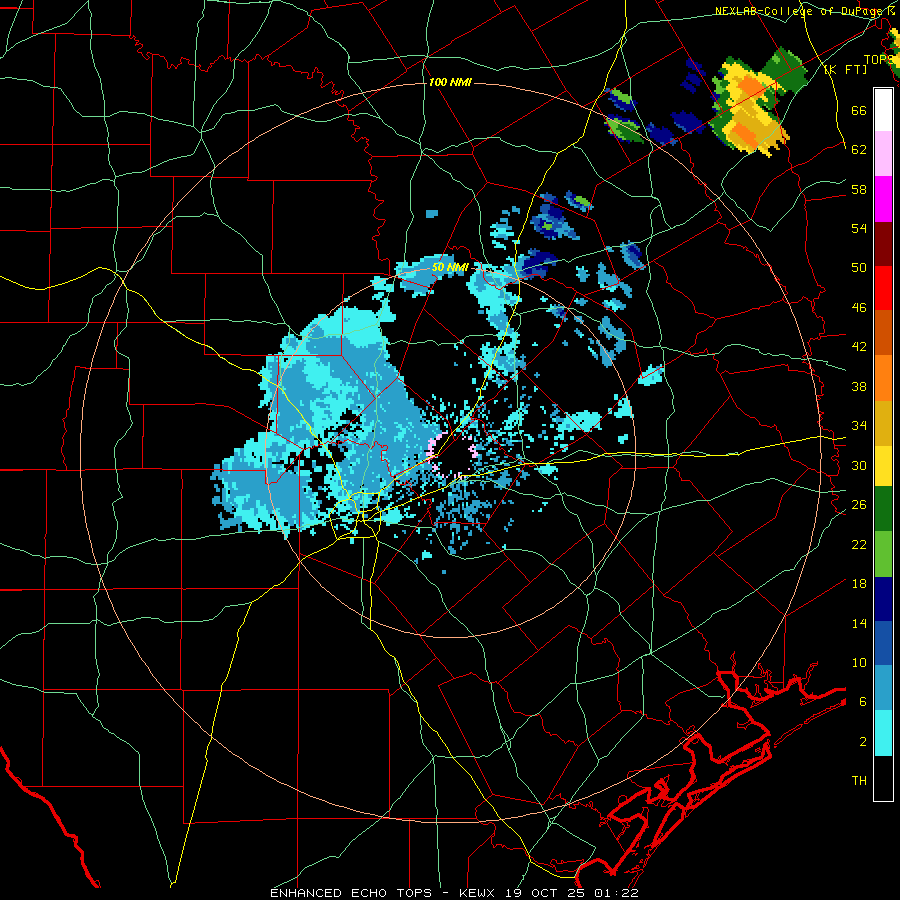Click the magenta legend color swatch
900x900 pixels.
883,199
